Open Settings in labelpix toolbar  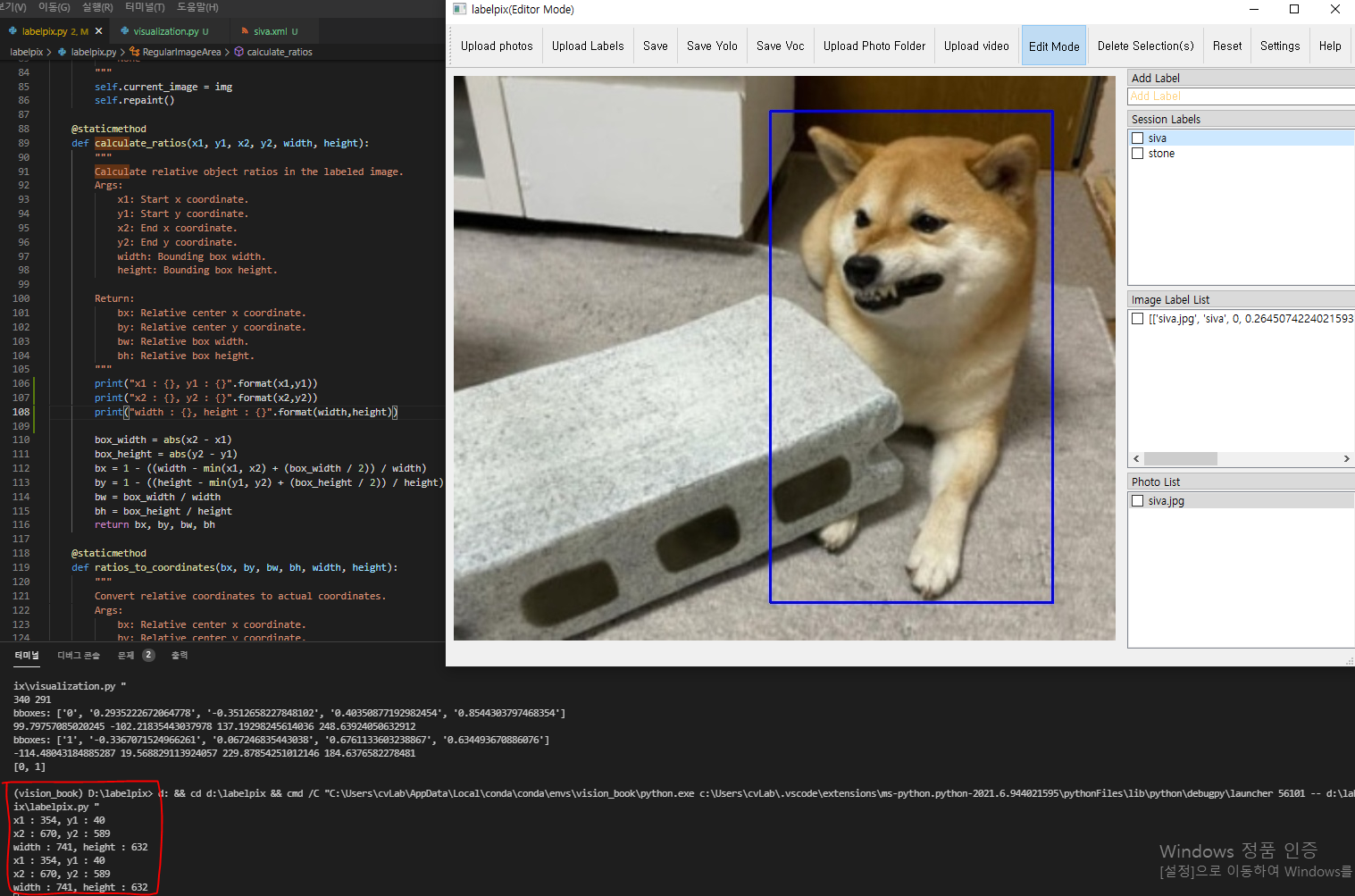pos(1280,46)
